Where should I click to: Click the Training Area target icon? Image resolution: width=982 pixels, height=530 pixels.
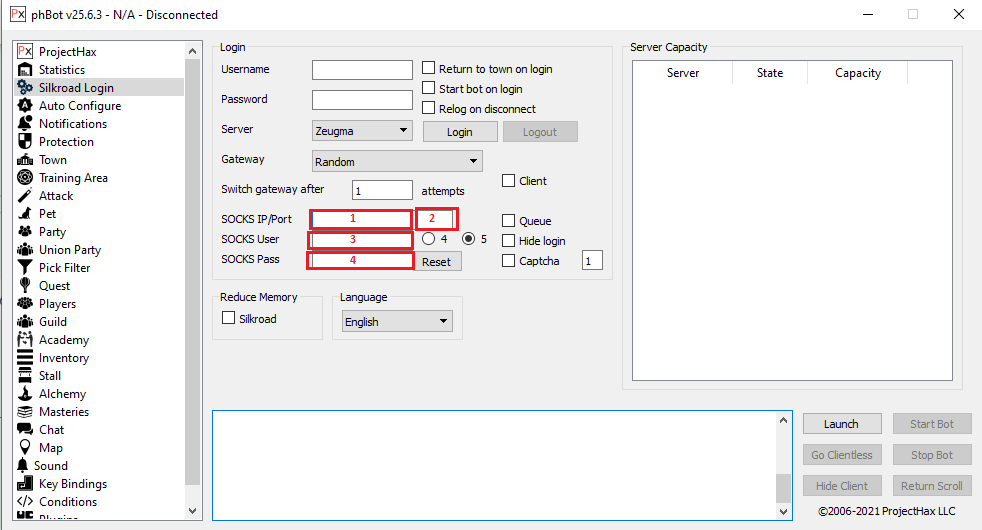pos(25,178)
